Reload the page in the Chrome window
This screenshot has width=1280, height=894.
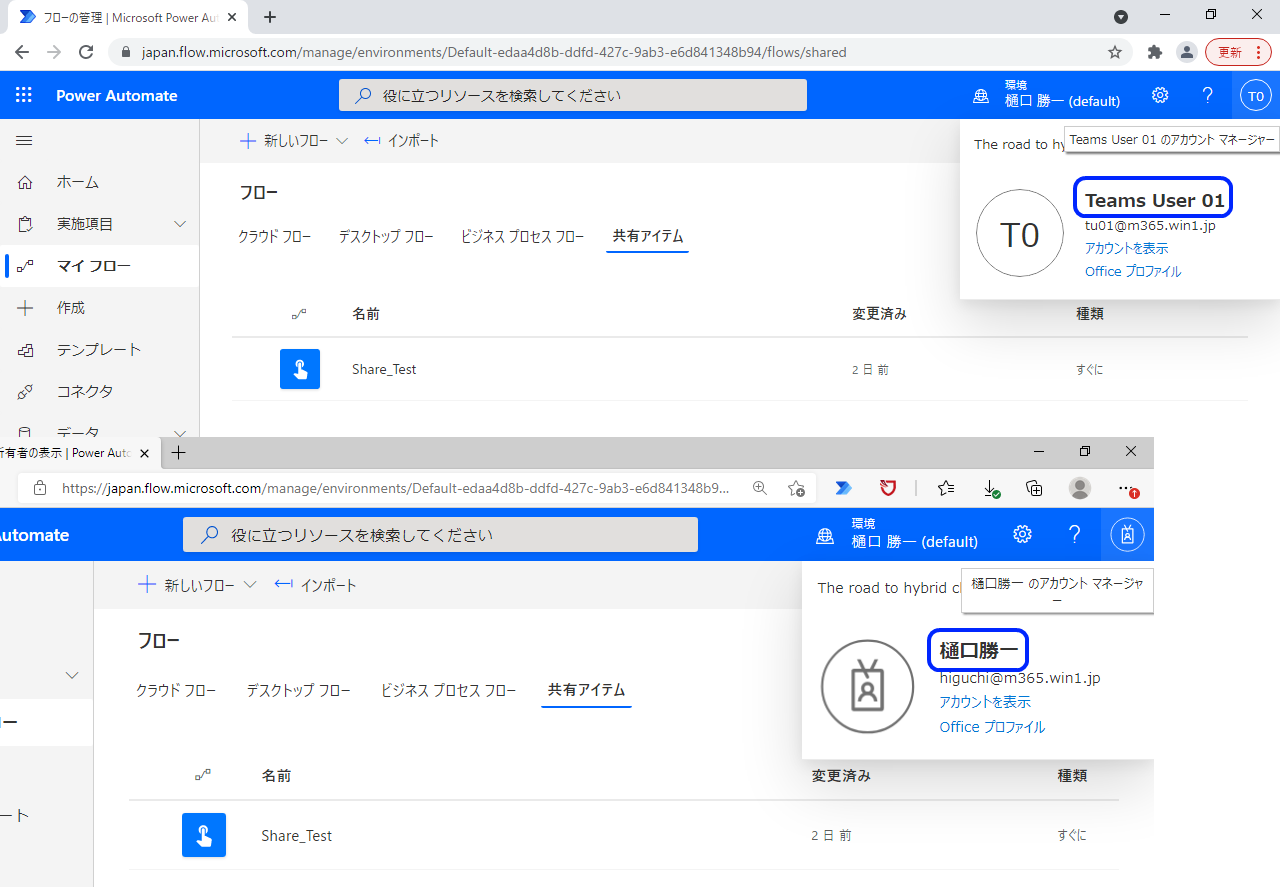click(x=86, y=52)
